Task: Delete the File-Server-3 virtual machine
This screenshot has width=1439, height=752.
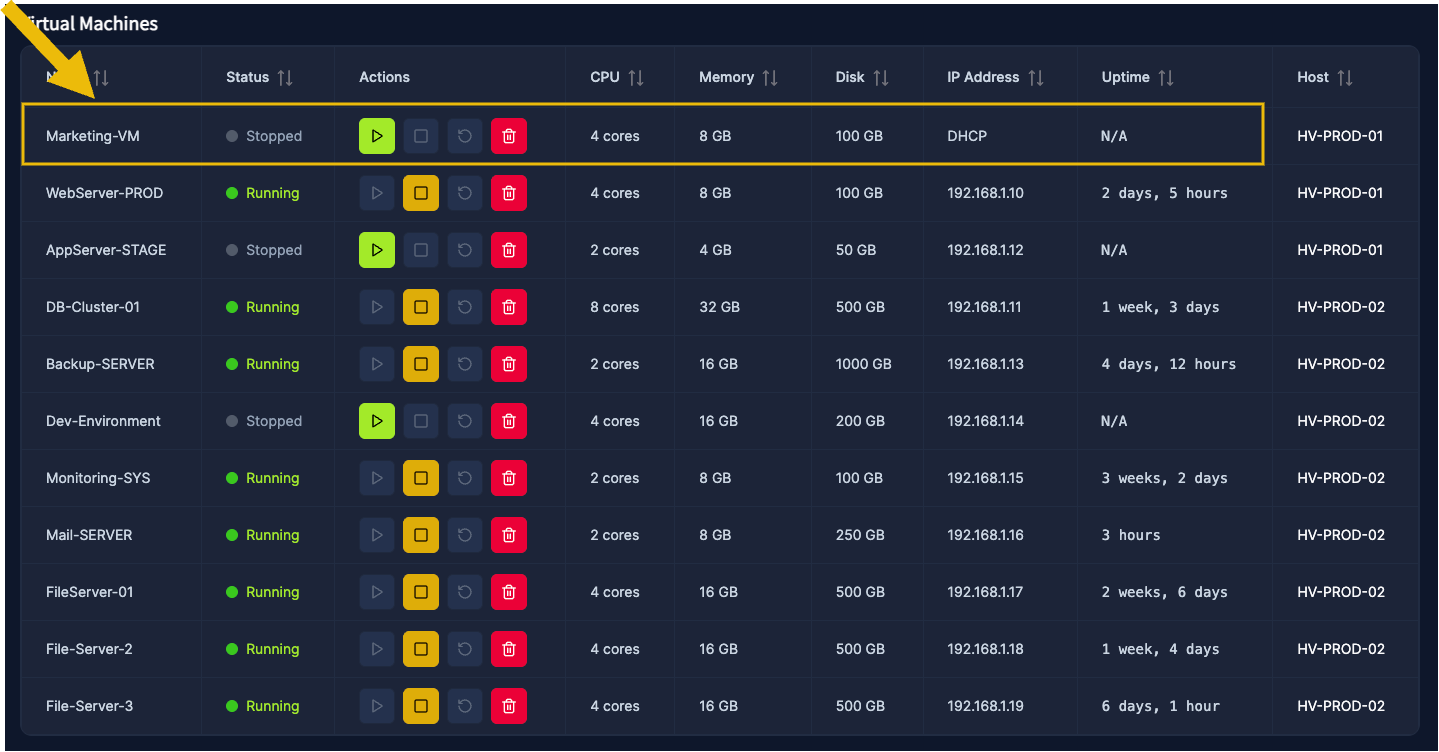Action: pyautogui.click(x=508, y=705)
